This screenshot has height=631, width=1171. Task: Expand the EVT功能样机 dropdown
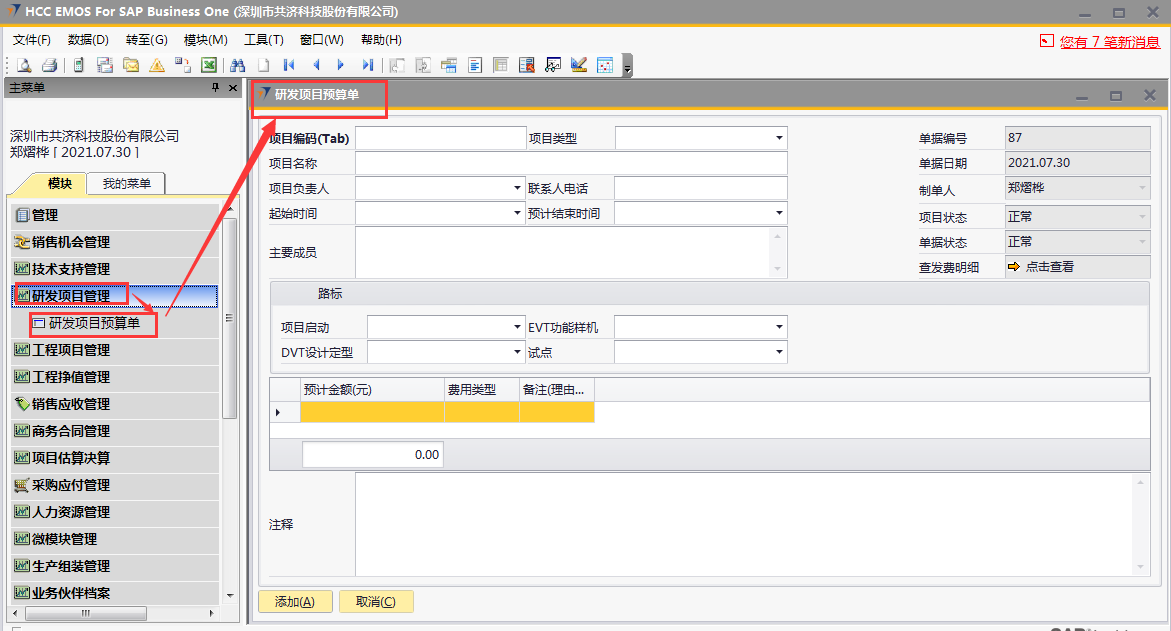pos(779,328)
